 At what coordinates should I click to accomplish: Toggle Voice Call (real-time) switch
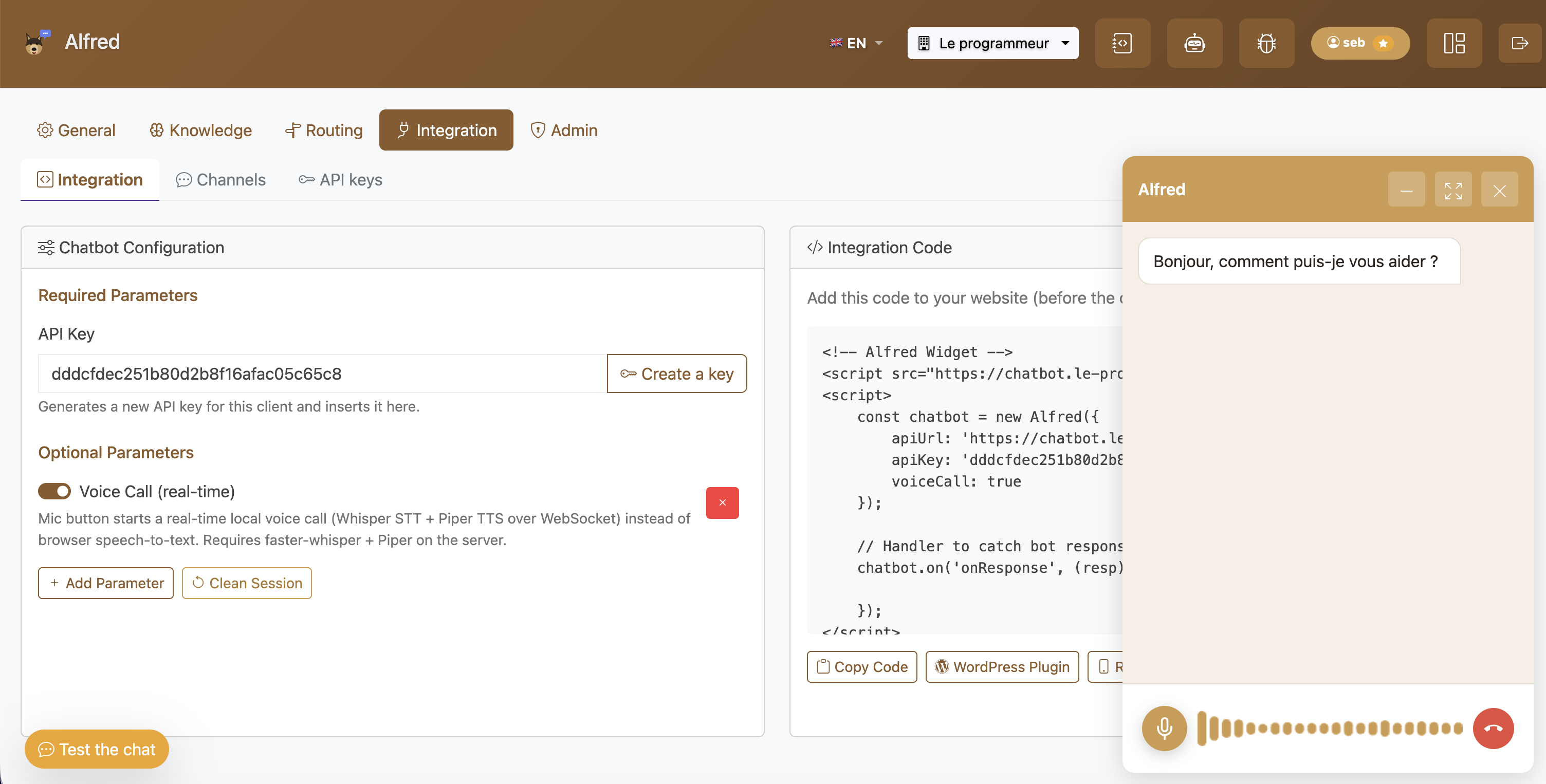(x=54, y=491)
